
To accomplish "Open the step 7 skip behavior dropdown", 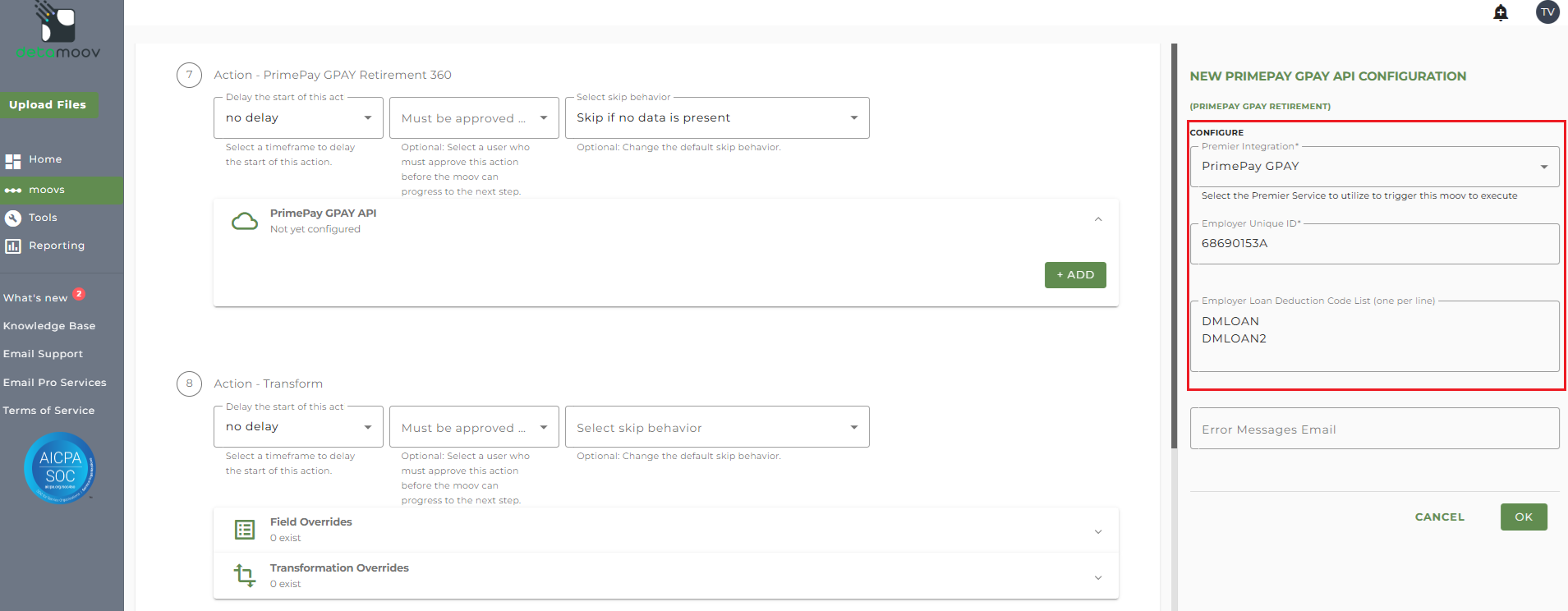I will tap(716, 118).
